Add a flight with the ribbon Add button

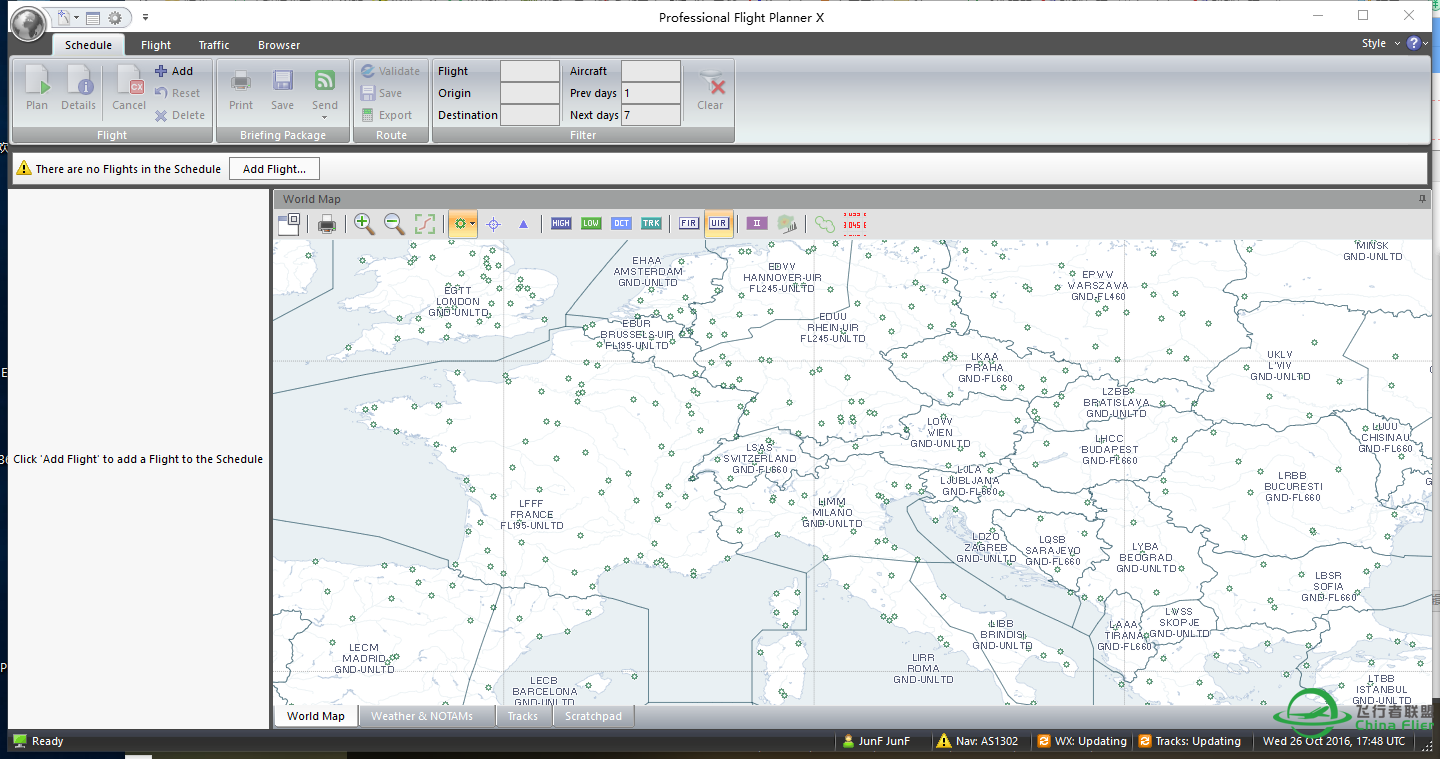tap(174, 71)
